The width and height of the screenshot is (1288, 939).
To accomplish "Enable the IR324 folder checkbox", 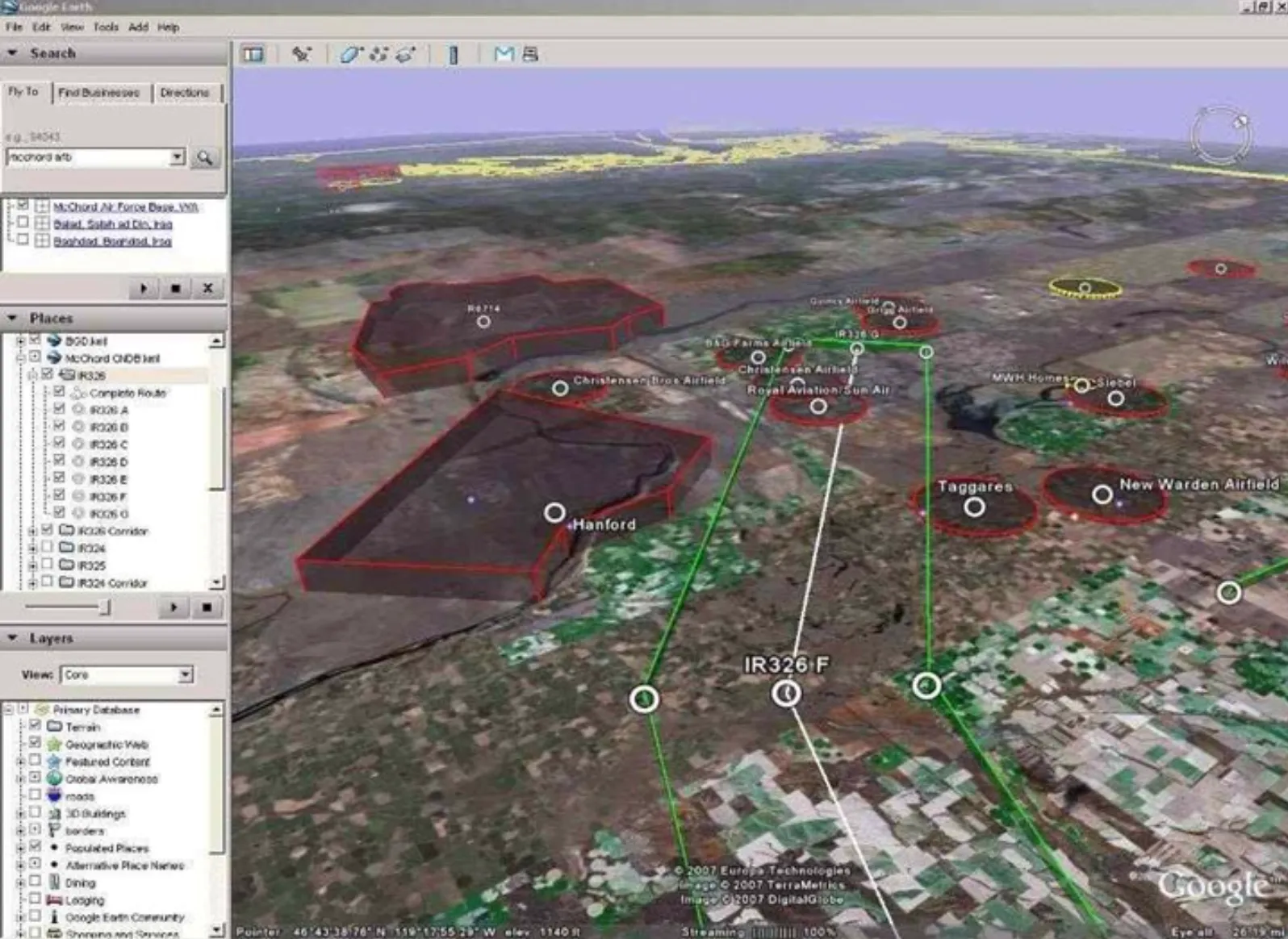I will pos(47,546).
